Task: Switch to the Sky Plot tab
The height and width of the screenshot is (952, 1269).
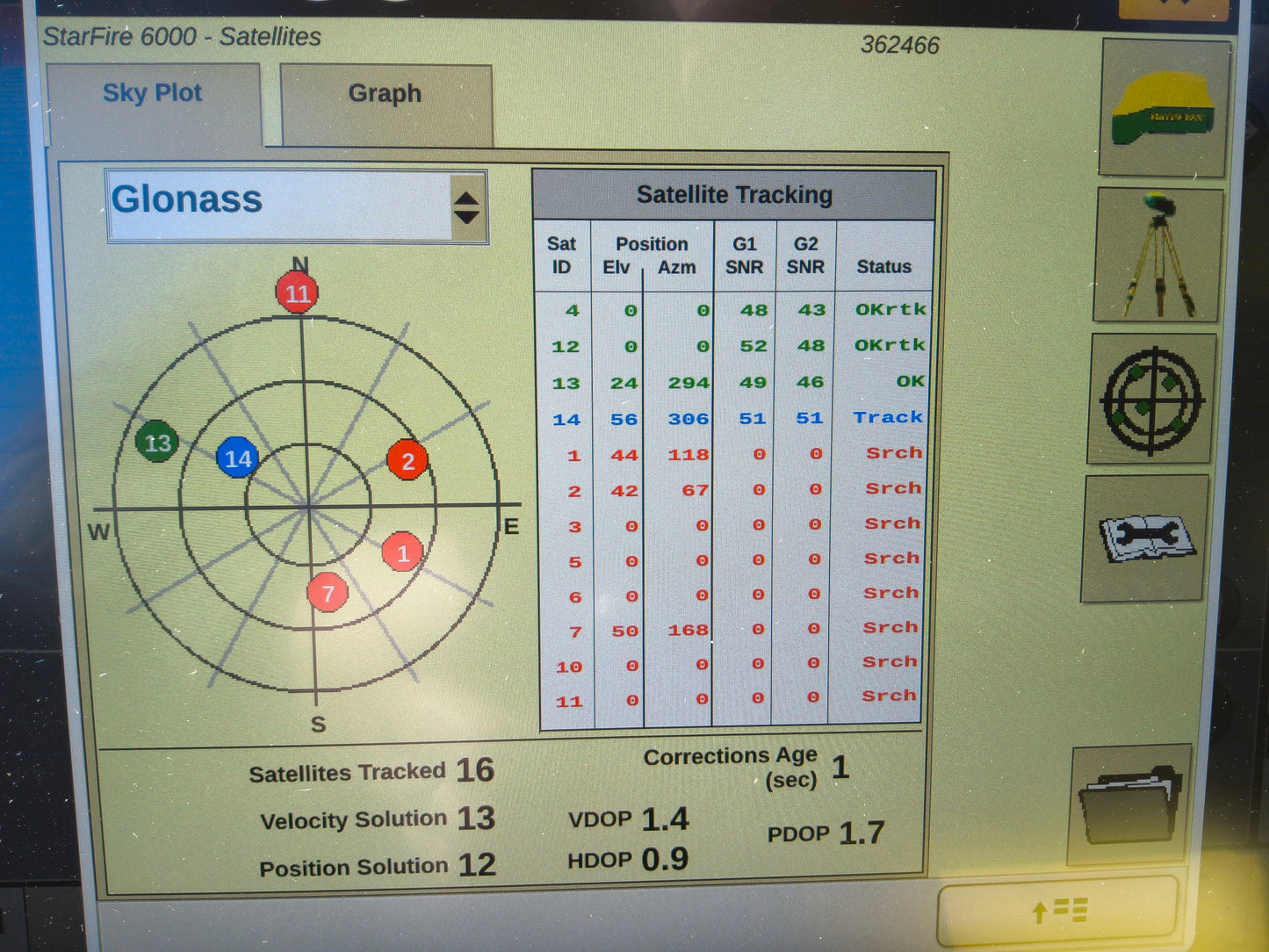Action: point(153,94)
